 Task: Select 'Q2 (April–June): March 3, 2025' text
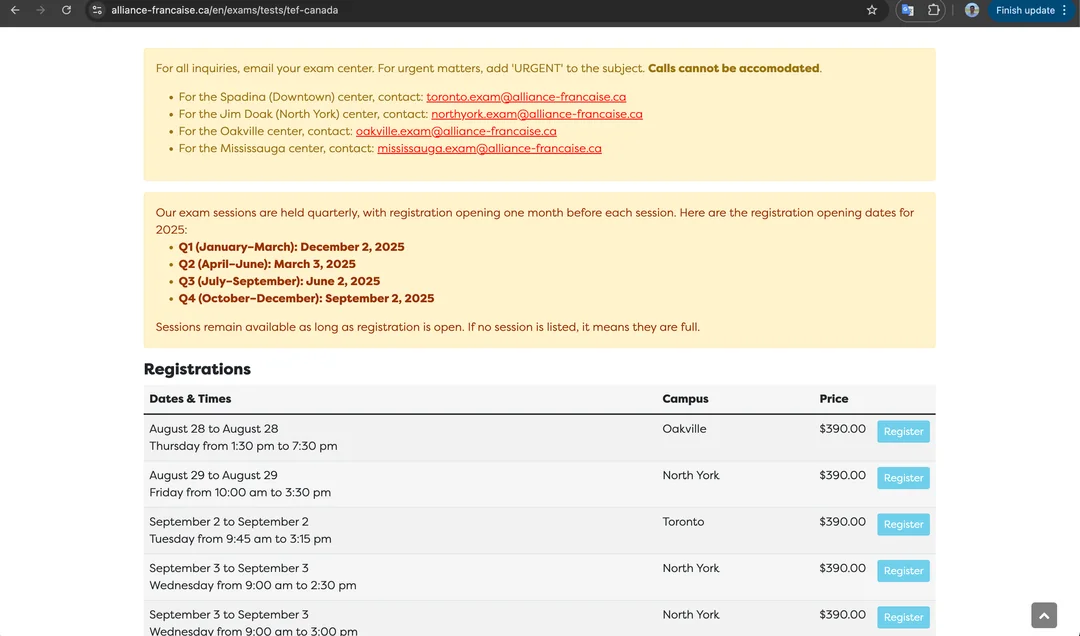267,264
